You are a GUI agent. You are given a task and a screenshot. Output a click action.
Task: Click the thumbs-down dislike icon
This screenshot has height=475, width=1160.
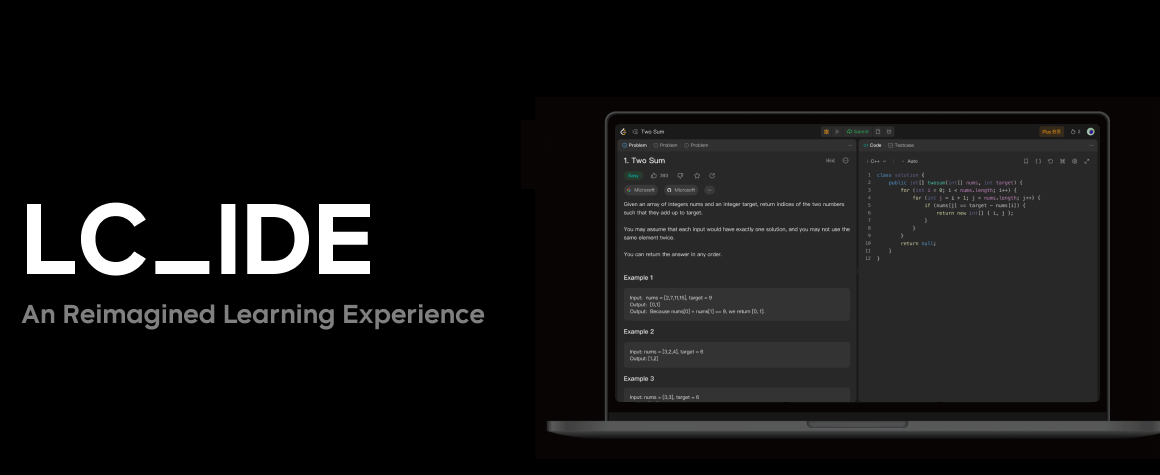(681, 175)
